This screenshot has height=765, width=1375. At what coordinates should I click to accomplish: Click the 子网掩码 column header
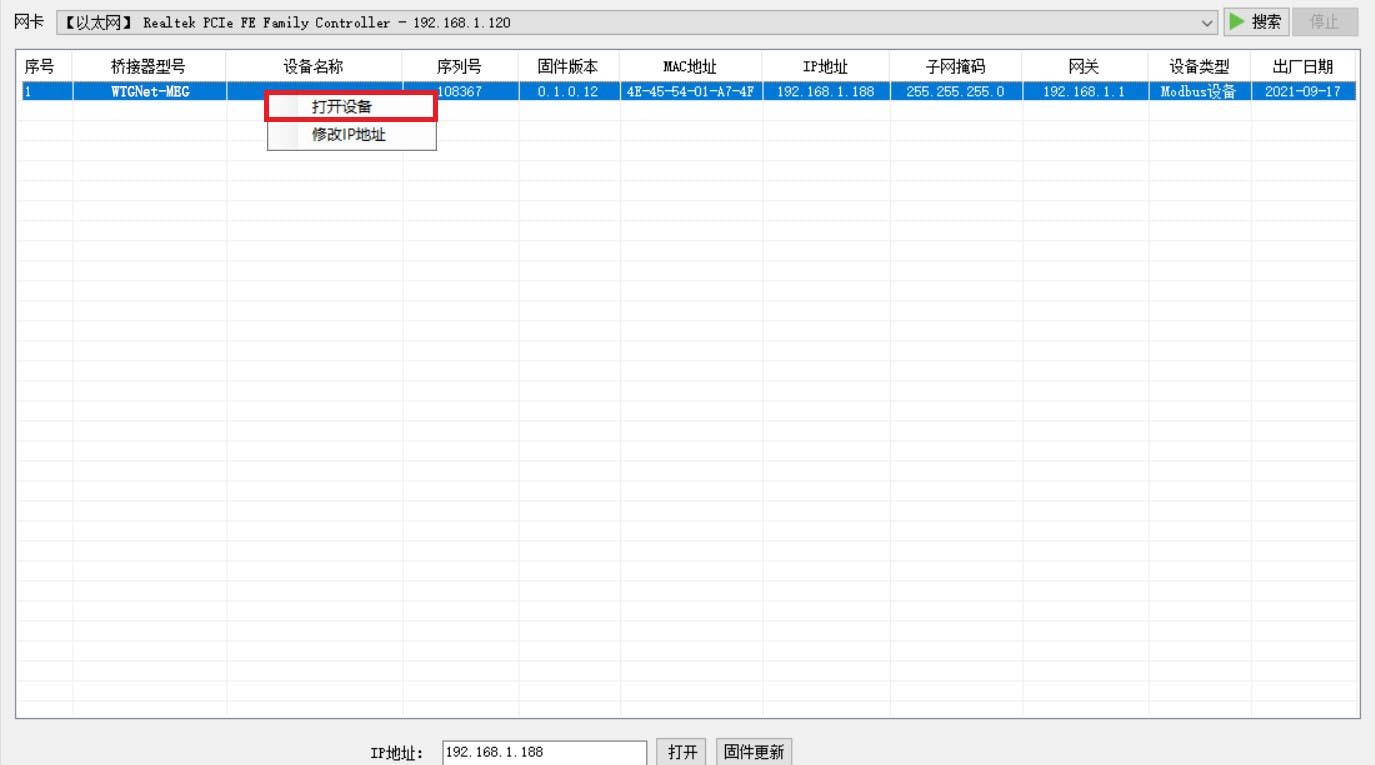click(955, 67)
